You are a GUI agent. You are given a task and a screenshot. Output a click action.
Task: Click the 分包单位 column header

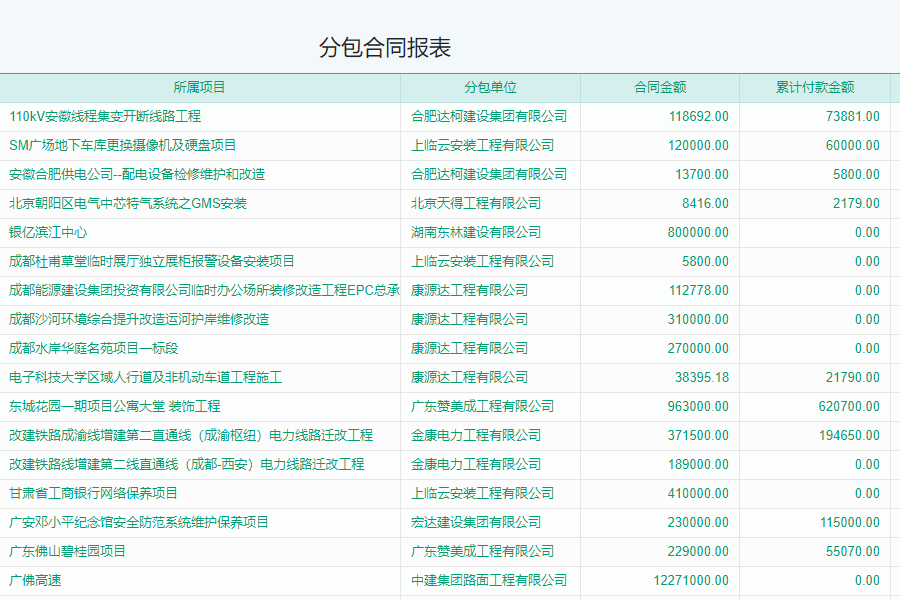pyautogui.click(x=490, y=87)
